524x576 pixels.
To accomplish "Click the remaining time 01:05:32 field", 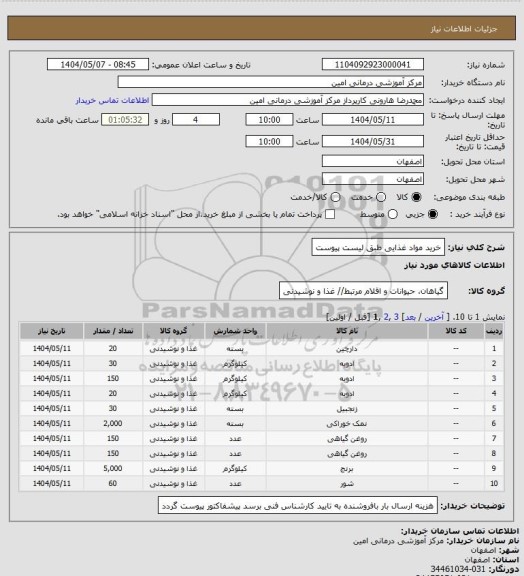I will [125, 120].
